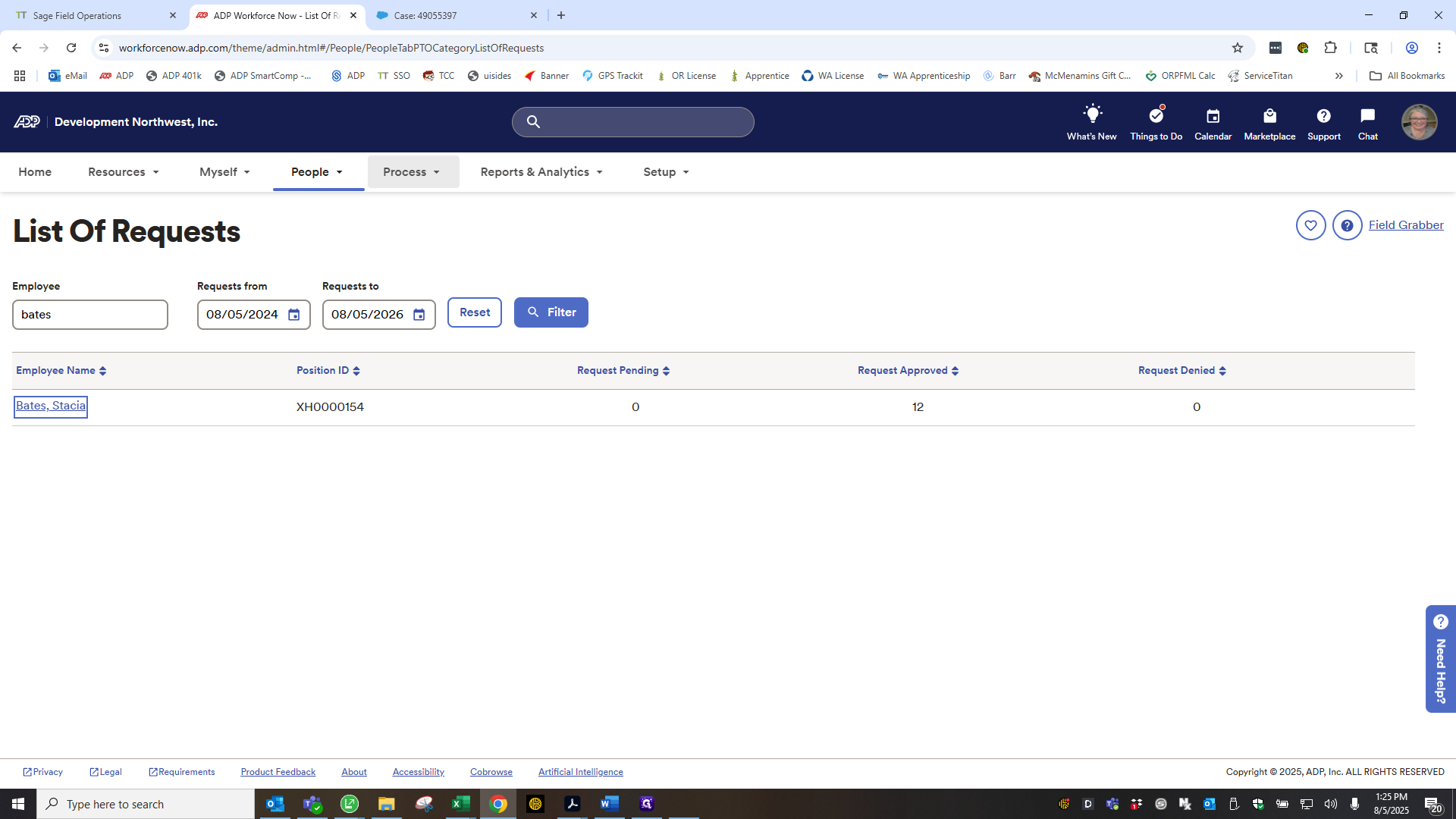
Task: Expand the Reports & Analytics menu
Action: [541, 172]
